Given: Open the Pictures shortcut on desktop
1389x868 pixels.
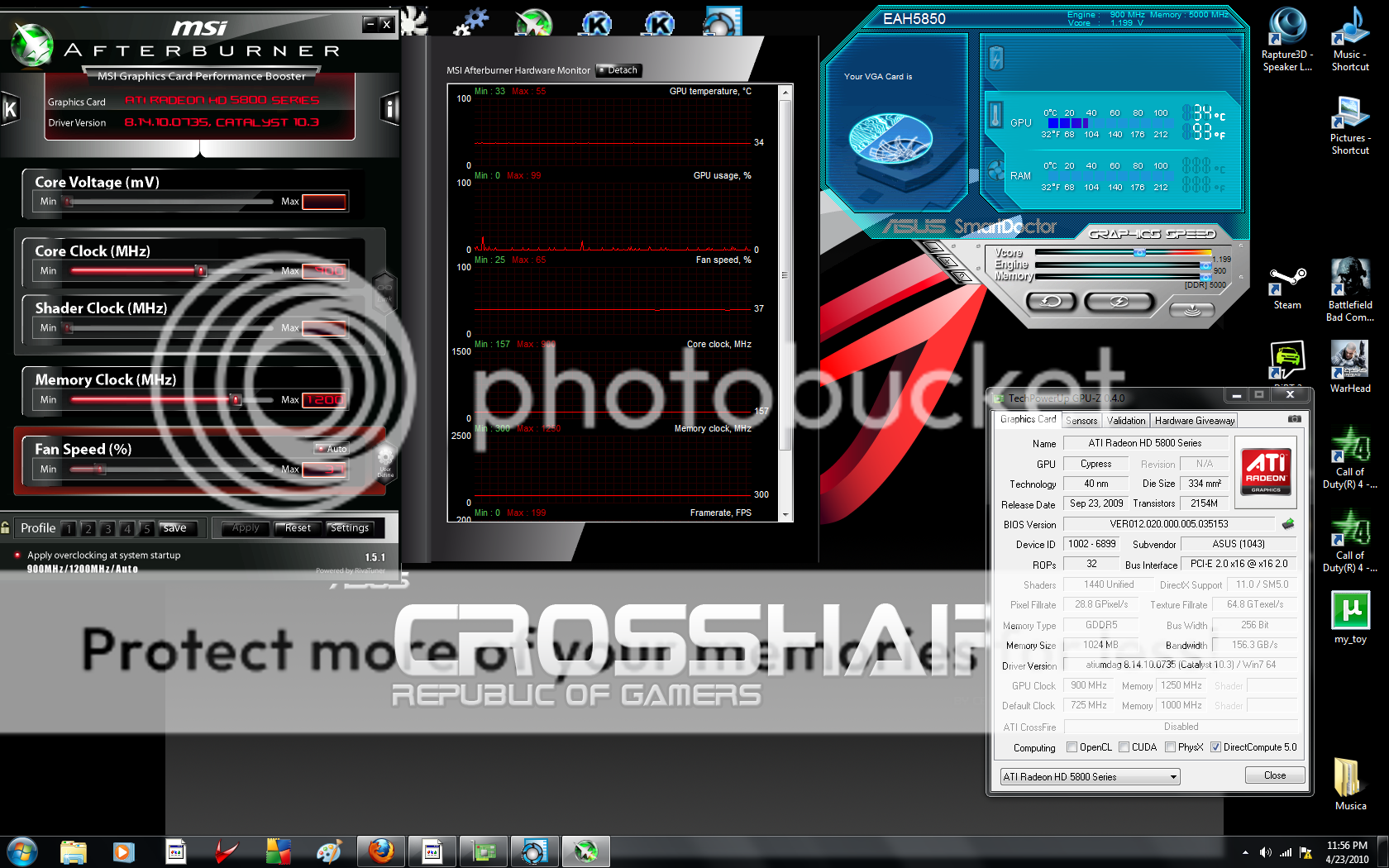Looking at the screenshot, I should (1350, 126).
